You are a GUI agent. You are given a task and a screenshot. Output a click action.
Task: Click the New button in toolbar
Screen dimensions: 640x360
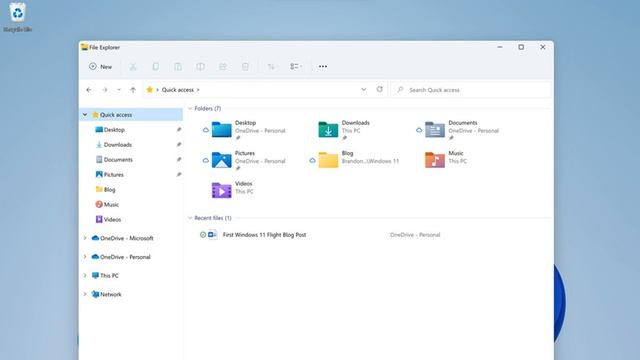[100, 67]
